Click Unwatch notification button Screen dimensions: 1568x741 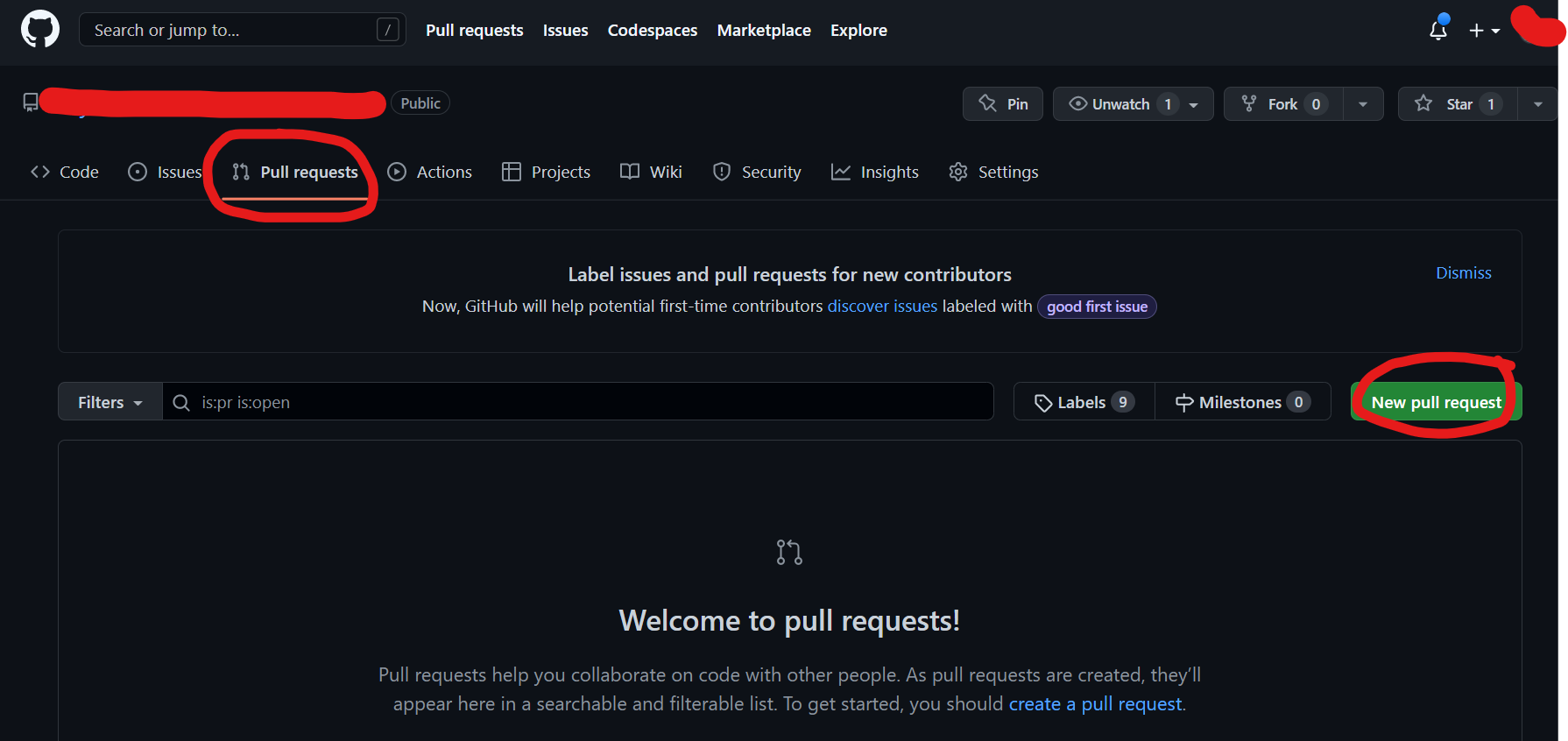tap(1133, 103)
